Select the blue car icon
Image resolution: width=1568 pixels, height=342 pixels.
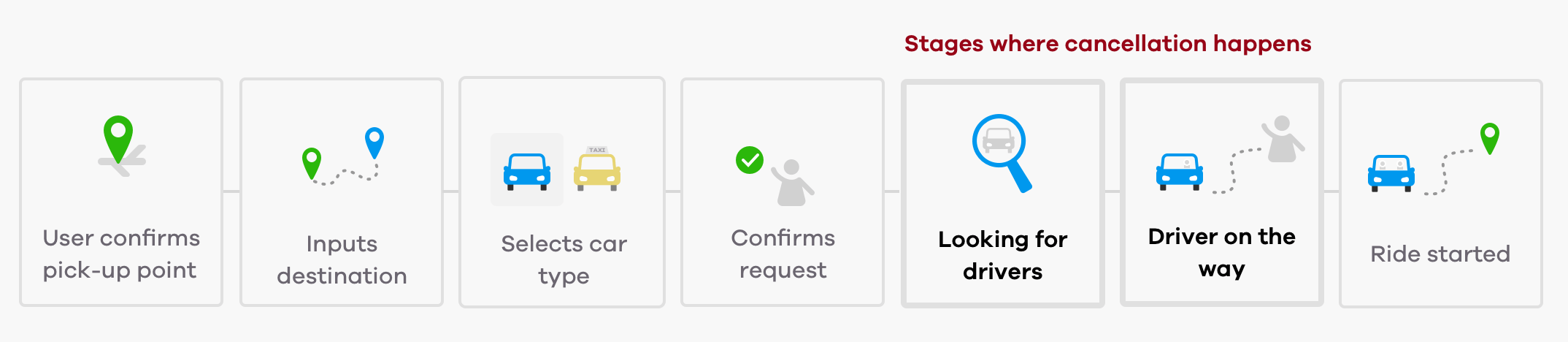tap(526, 171)
